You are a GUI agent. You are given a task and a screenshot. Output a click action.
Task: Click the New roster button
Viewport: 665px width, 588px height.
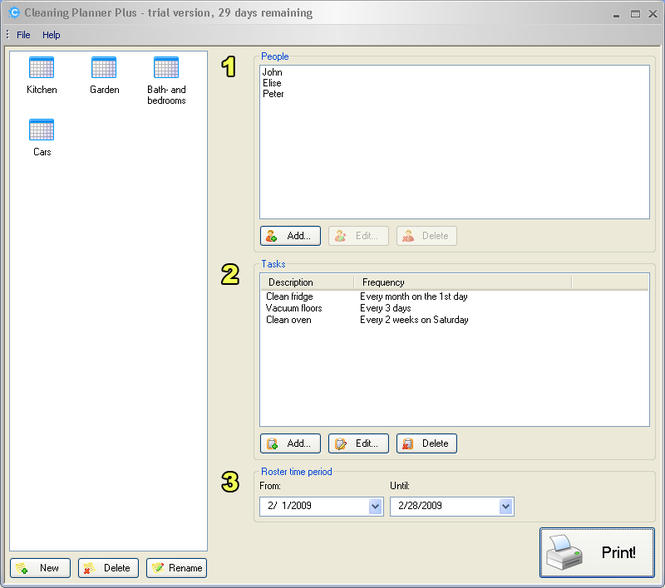pyautogui.click(x=40, y=568)
